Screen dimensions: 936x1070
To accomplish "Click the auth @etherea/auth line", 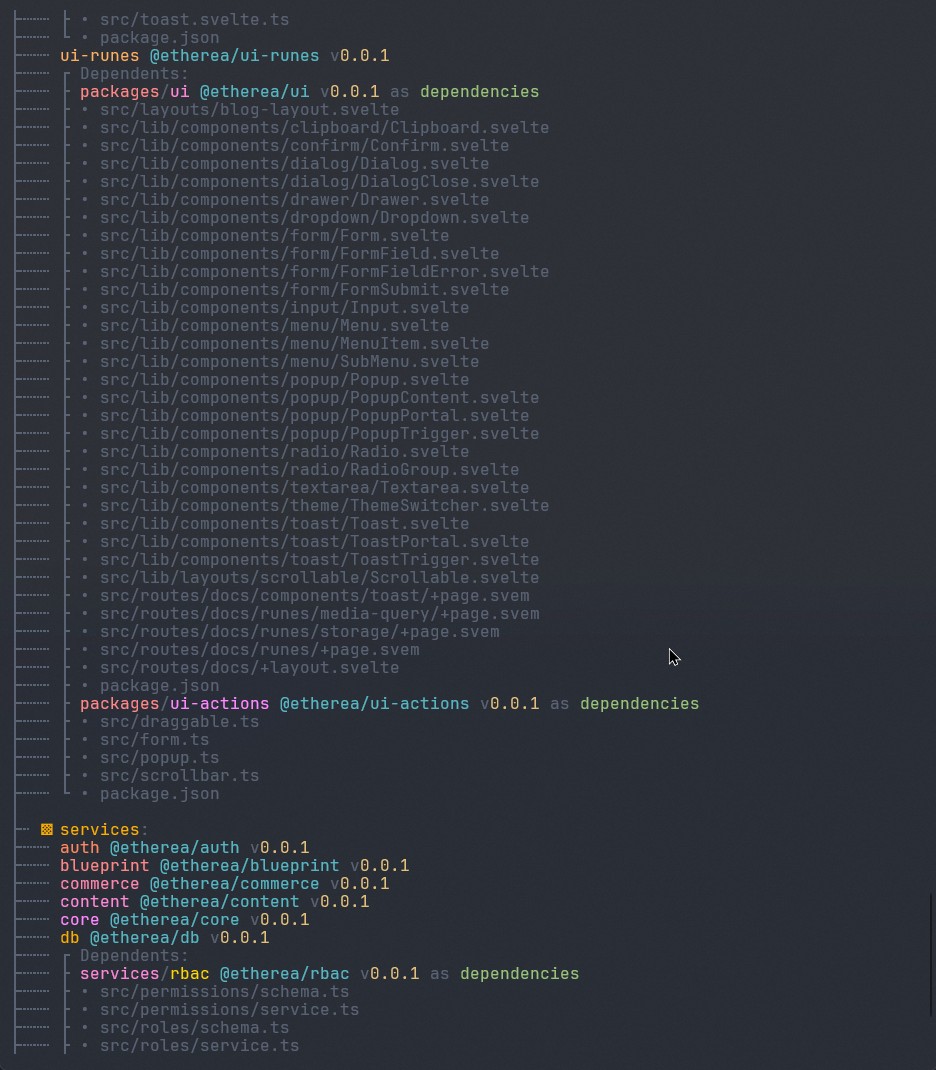I will click(x=184, y=848).
